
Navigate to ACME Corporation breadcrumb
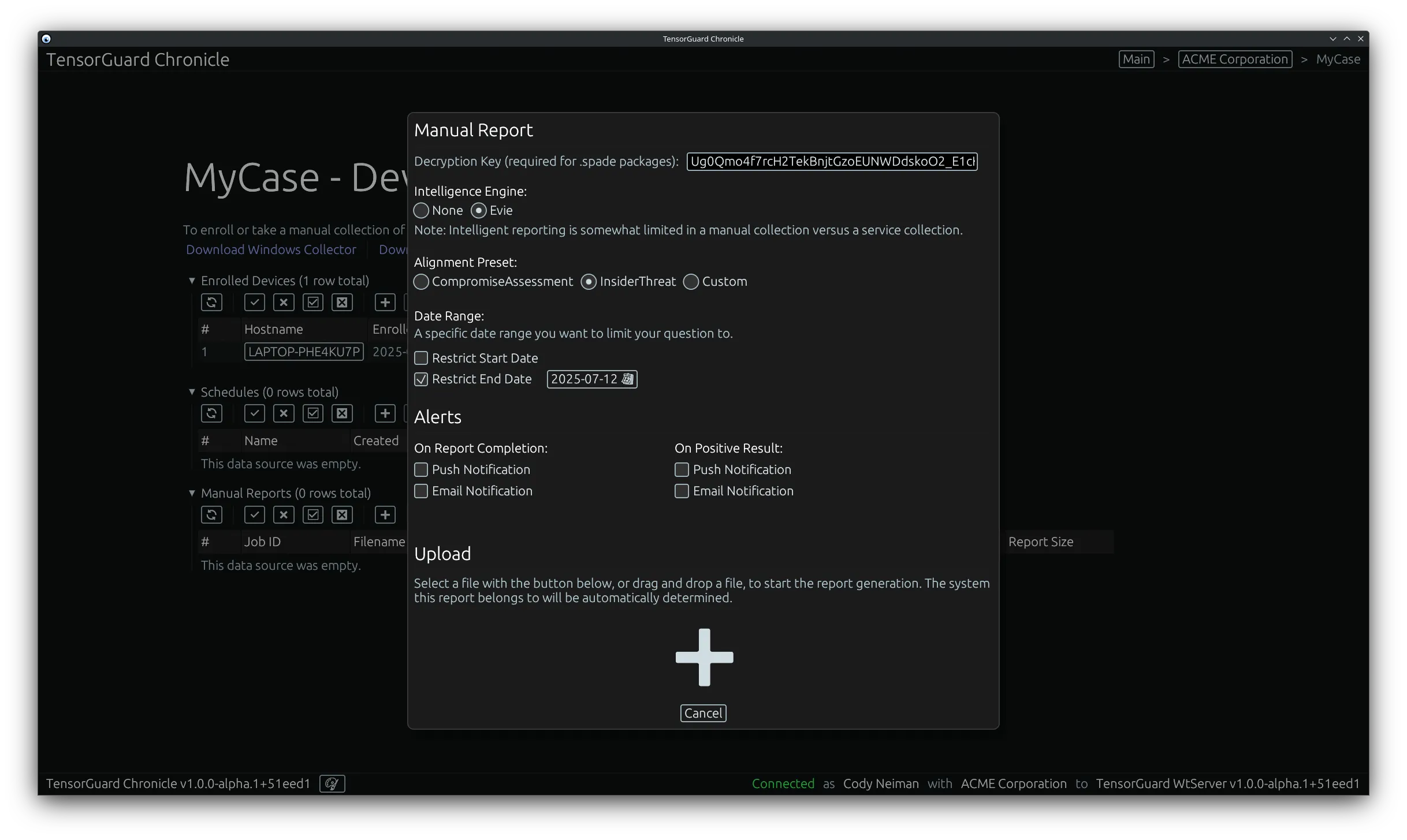tap(1235, 59)
